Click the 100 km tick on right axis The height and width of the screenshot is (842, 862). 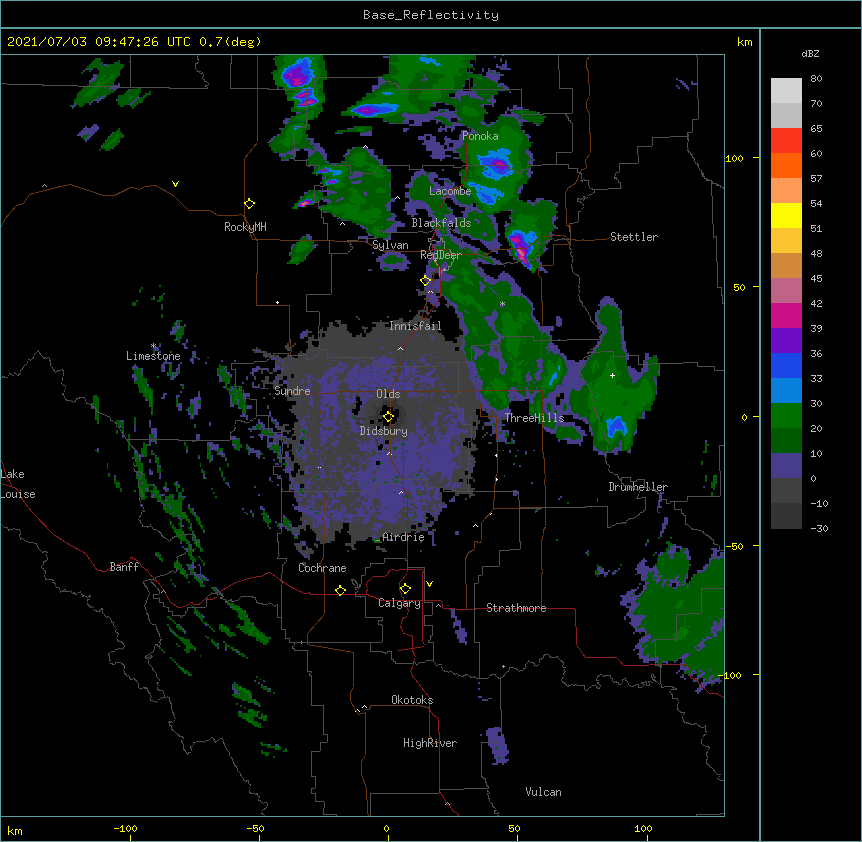tap(734, 158)
